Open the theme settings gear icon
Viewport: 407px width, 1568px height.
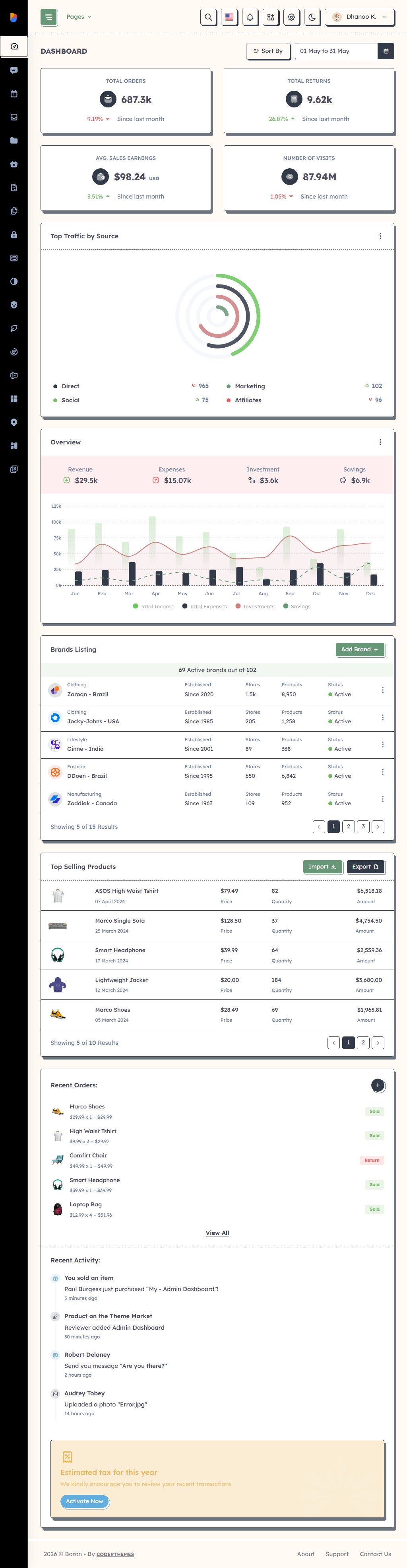point(291,17)
